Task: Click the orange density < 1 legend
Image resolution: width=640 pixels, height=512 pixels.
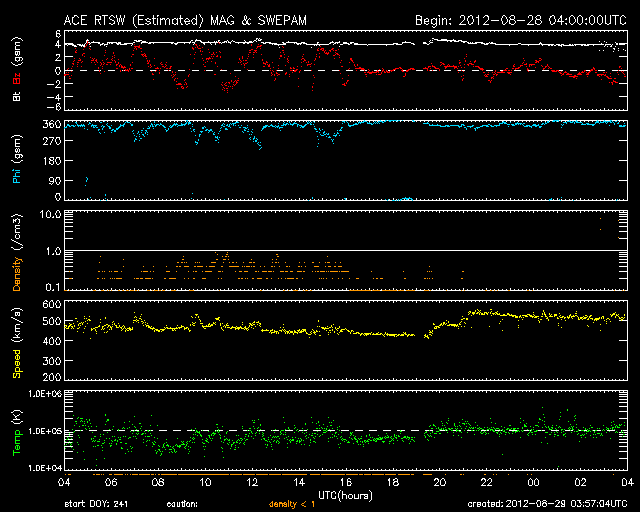Action: pyautogui.click(x=291, y=504)
